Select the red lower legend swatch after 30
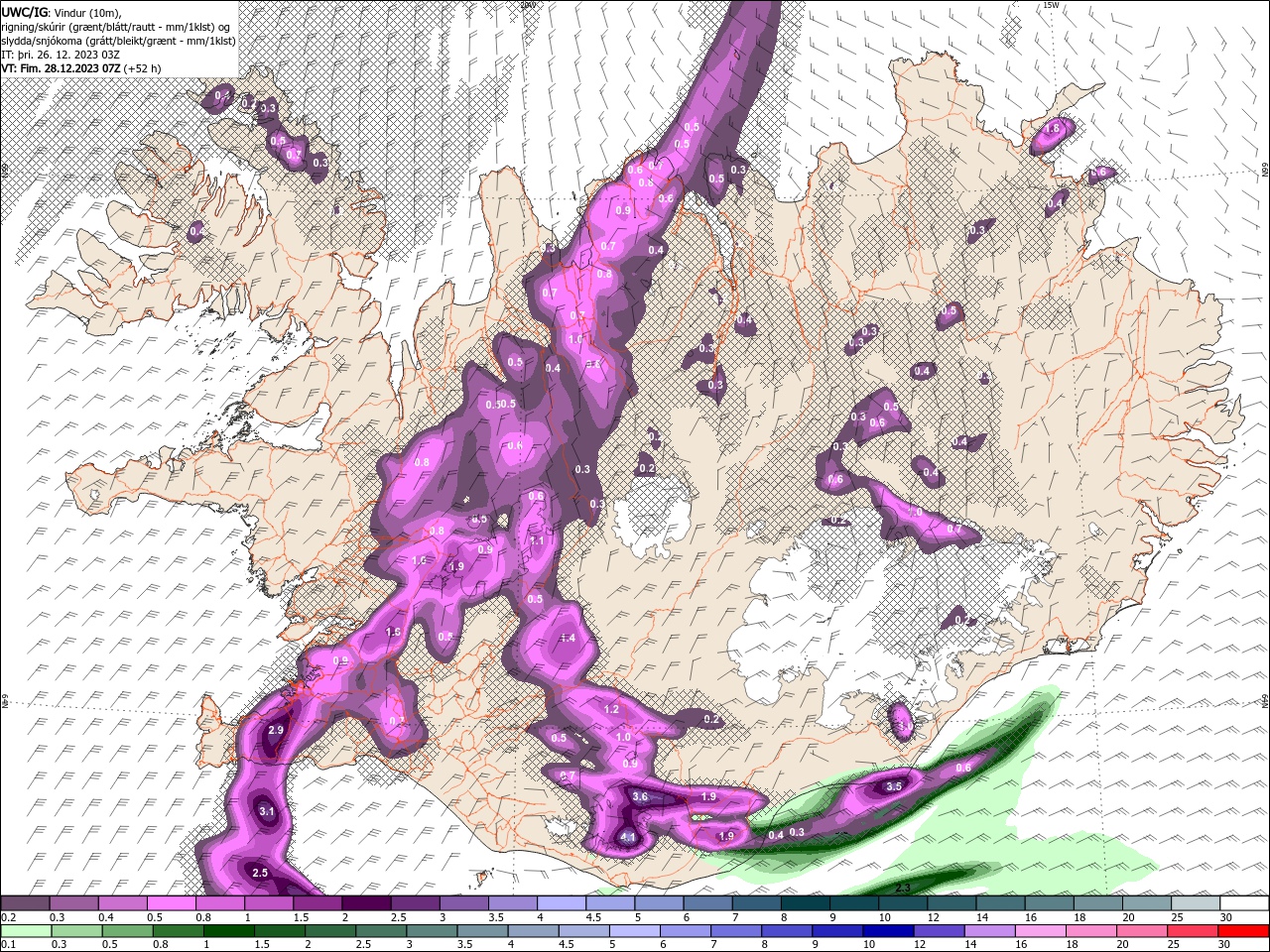Screen dimensions: 1270x952 pos(1244,931)
